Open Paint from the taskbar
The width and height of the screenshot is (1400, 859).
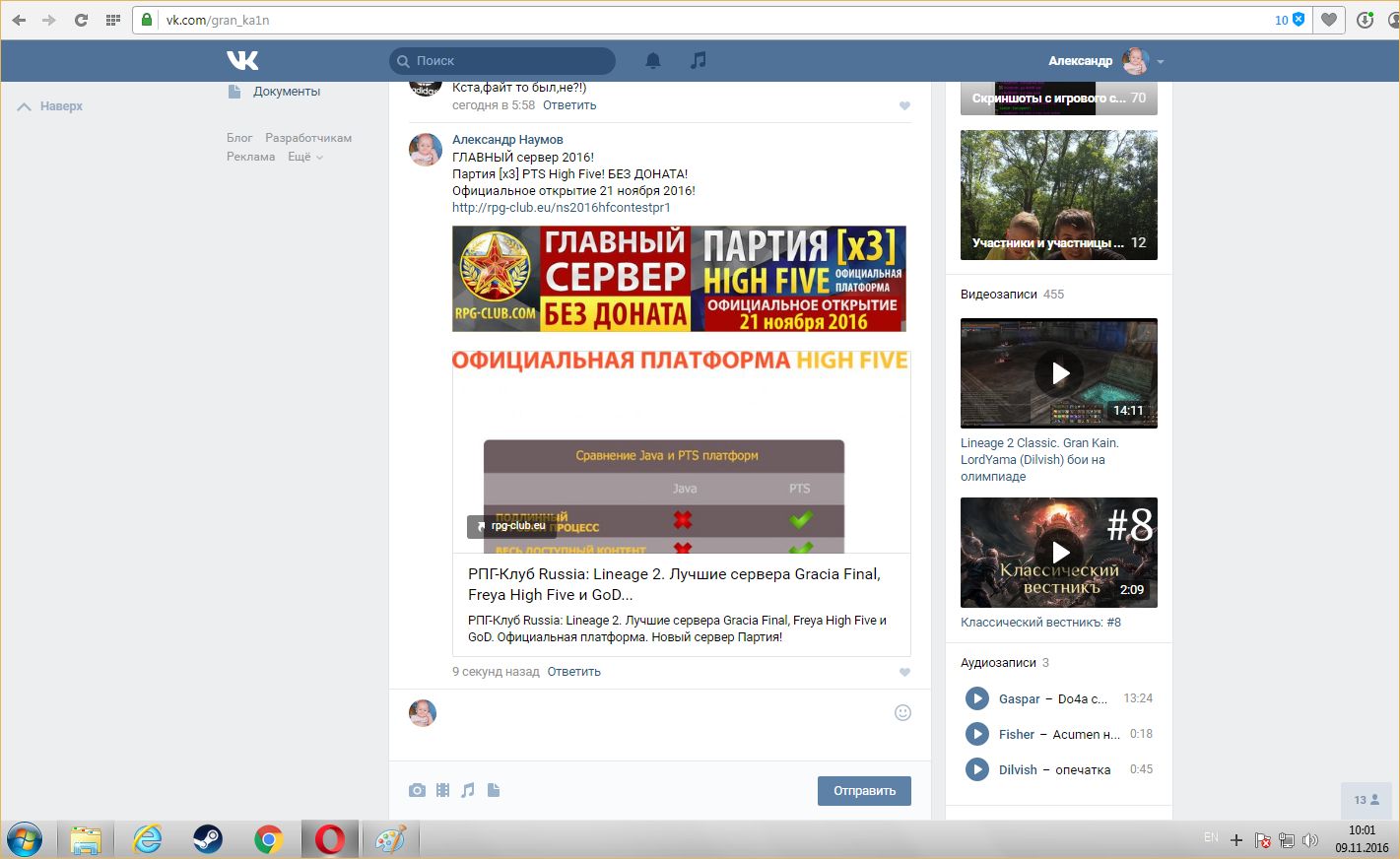pos(390,839)
